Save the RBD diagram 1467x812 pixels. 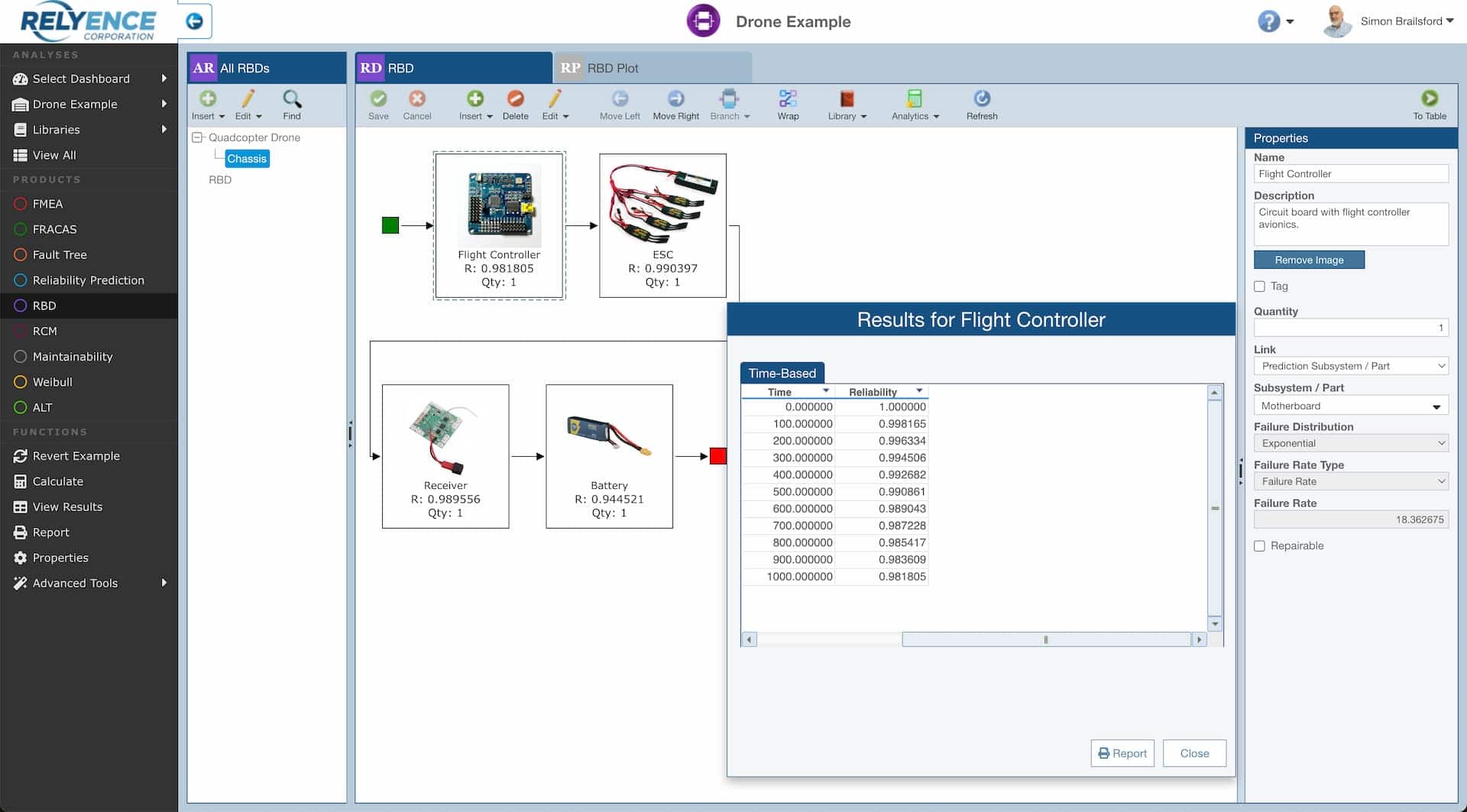[x=379, y=105]
